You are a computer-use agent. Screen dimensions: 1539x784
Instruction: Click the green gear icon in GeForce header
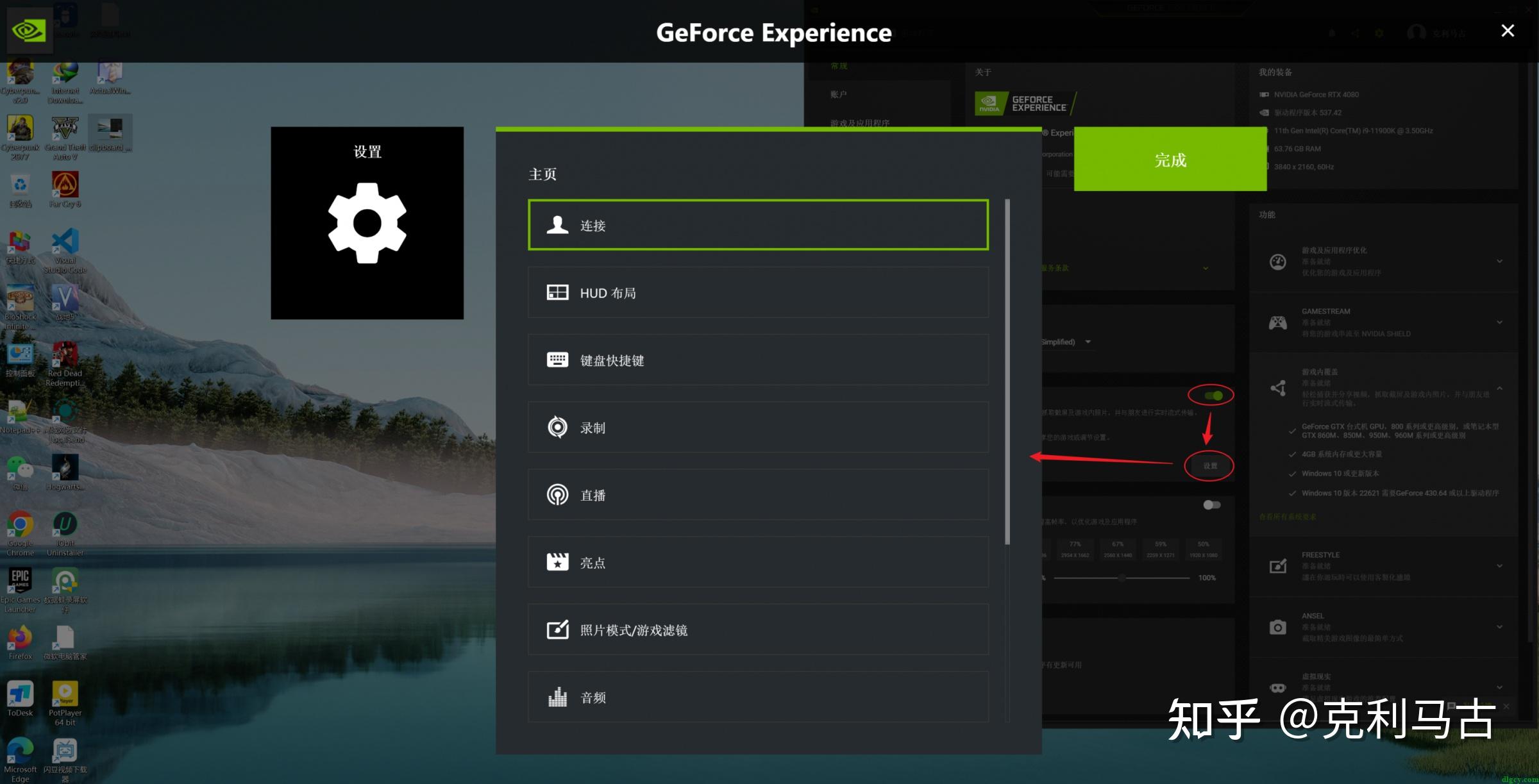[x=1379, y=33]
